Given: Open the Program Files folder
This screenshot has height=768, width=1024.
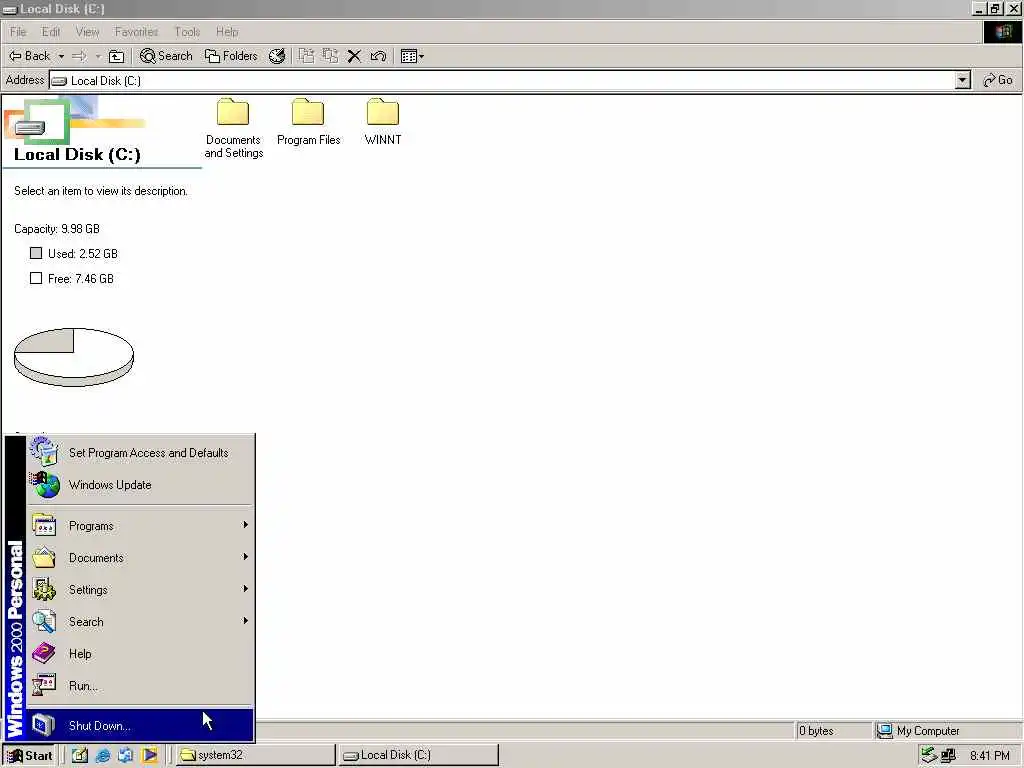Looking at the screenshot, I should [308, 122].
